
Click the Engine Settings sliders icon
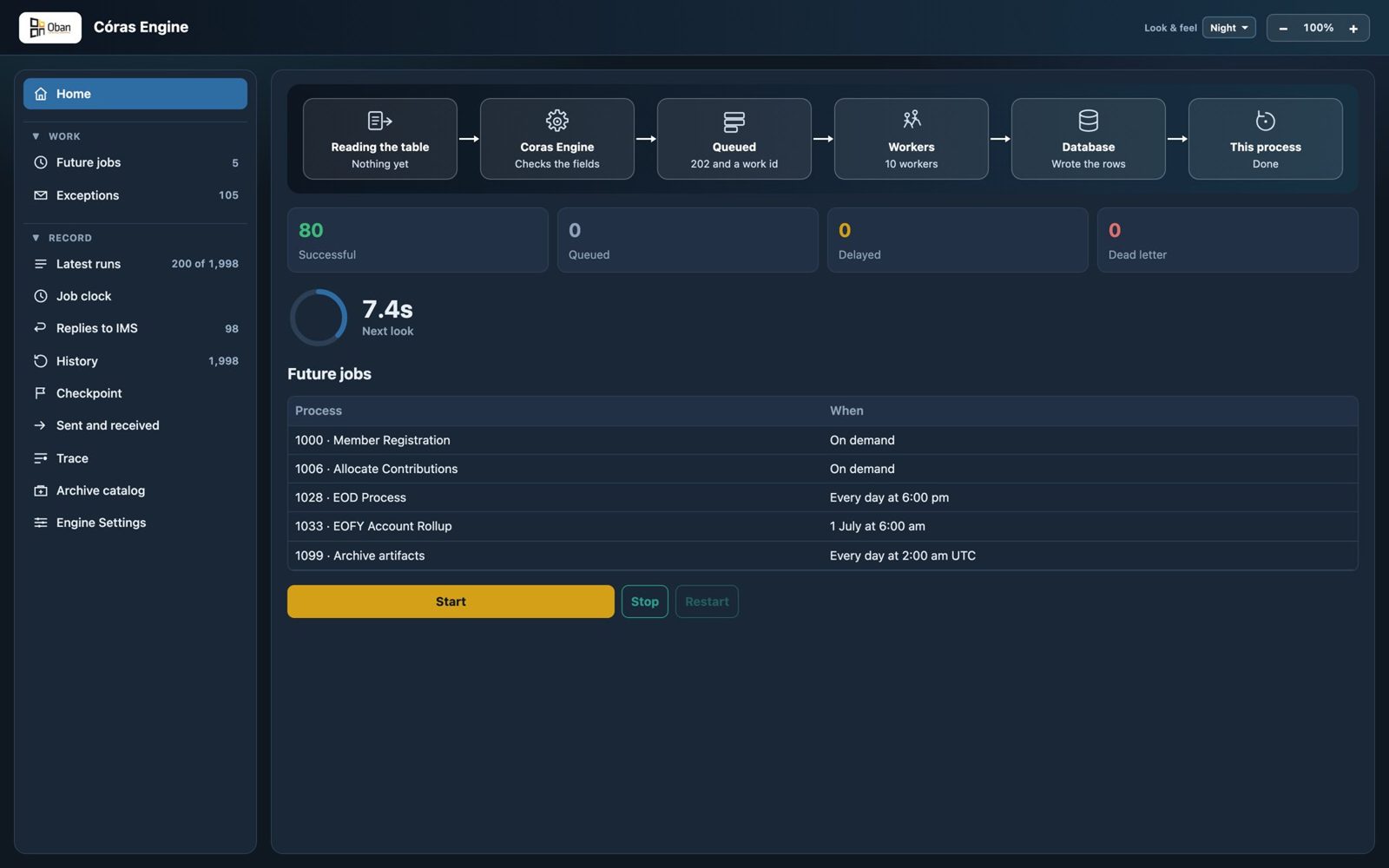[x=41, y=523]
